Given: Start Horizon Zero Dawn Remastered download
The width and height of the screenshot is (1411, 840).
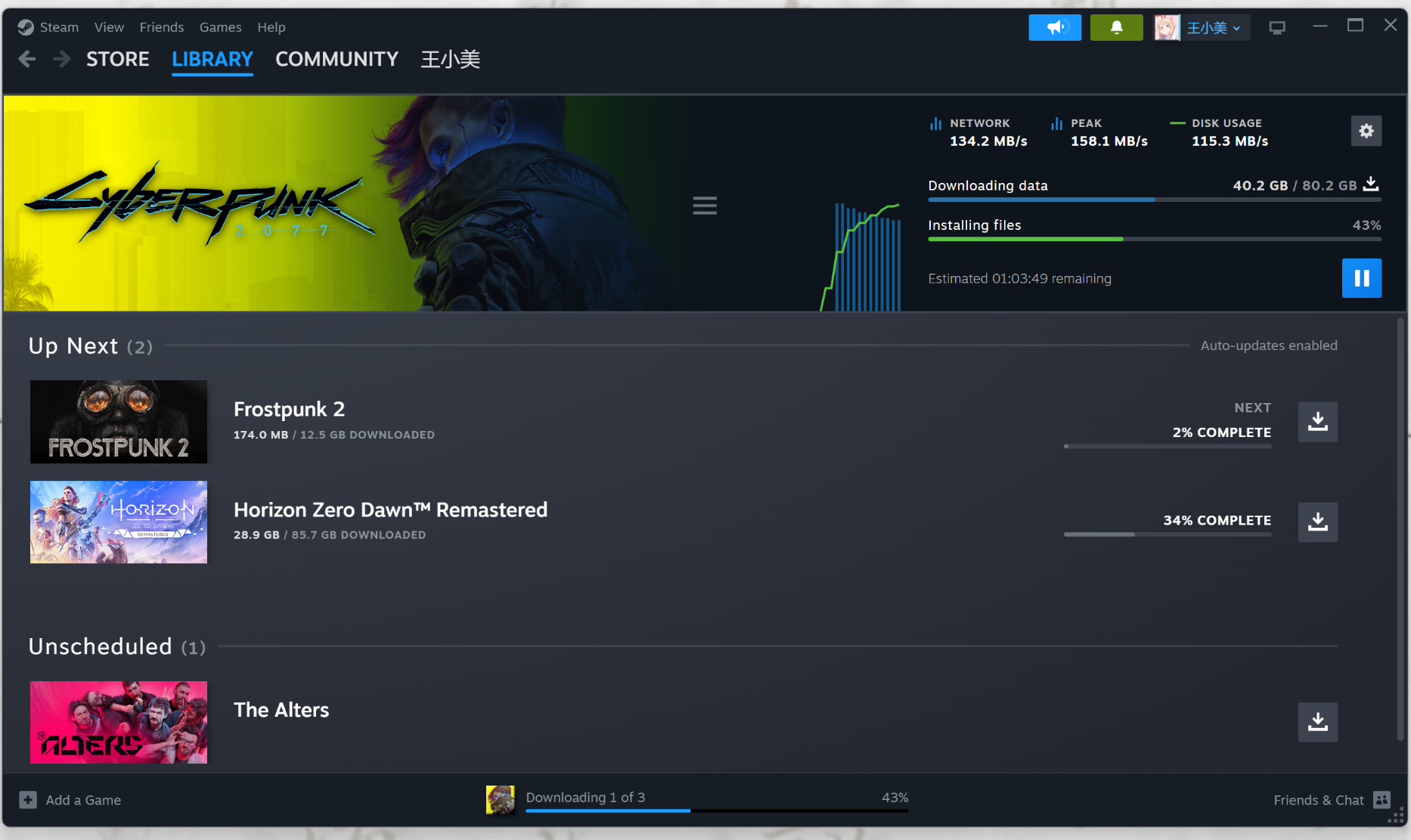Looking at the screenshot, I should (1318, 522).
